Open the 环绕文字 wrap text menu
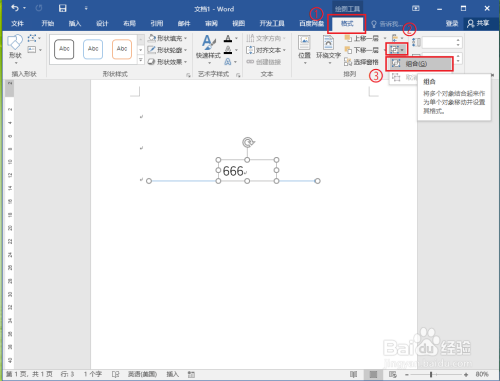Screen dimensions: 500x381 (x=328, y=49)
